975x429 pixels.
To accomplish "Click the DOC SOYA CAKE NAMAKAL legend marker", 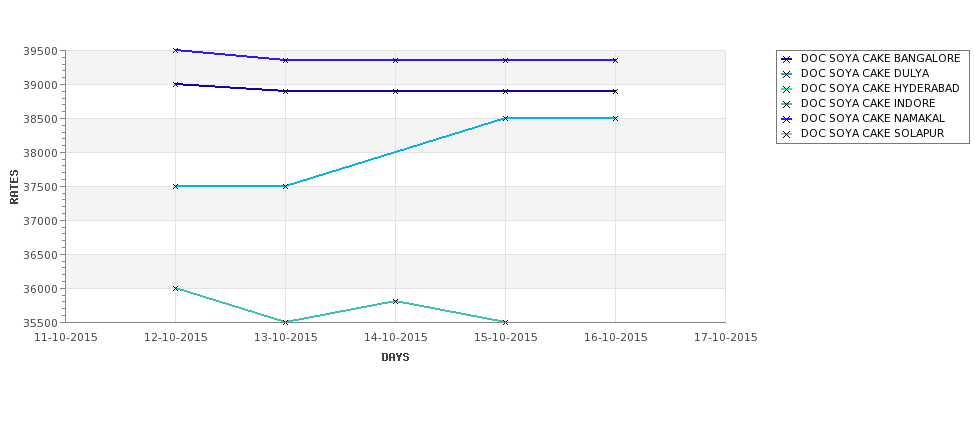I will tap(787, 119).
